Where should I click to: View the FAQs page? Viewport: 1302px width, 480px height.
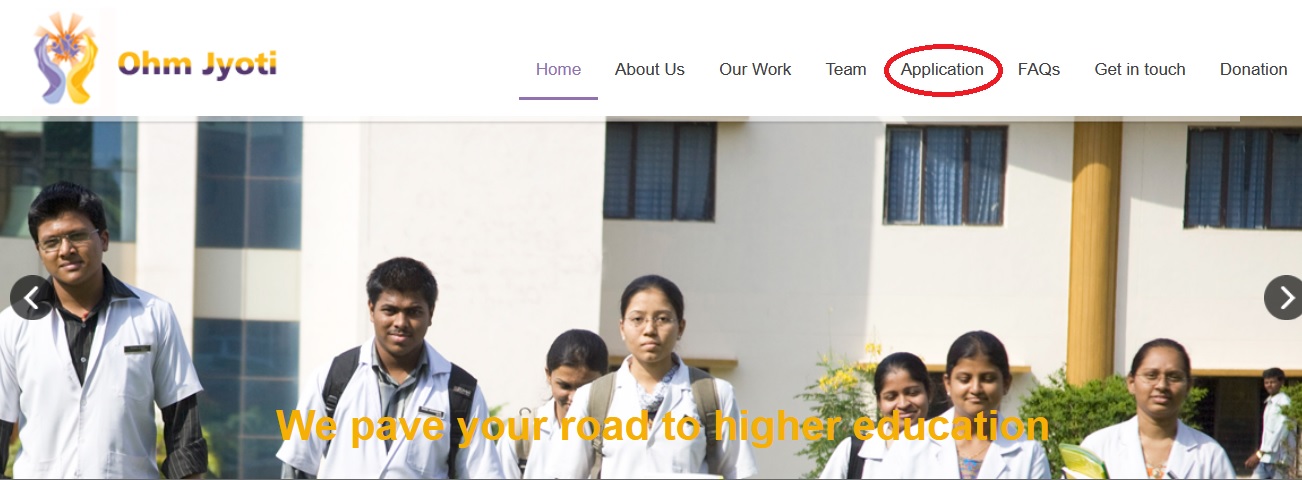tap(1039, 70)
